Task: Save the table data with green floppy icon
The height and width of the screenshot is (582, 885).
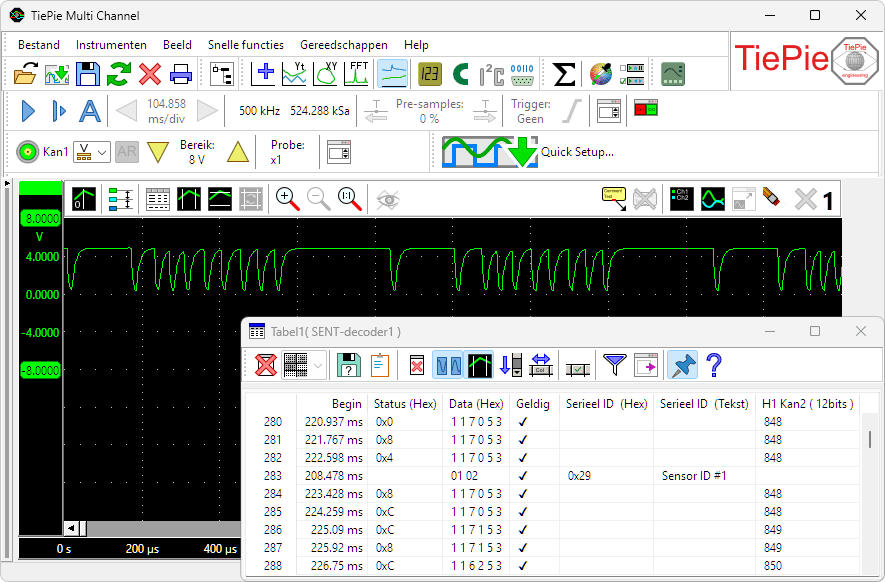Action: point(349,365)
